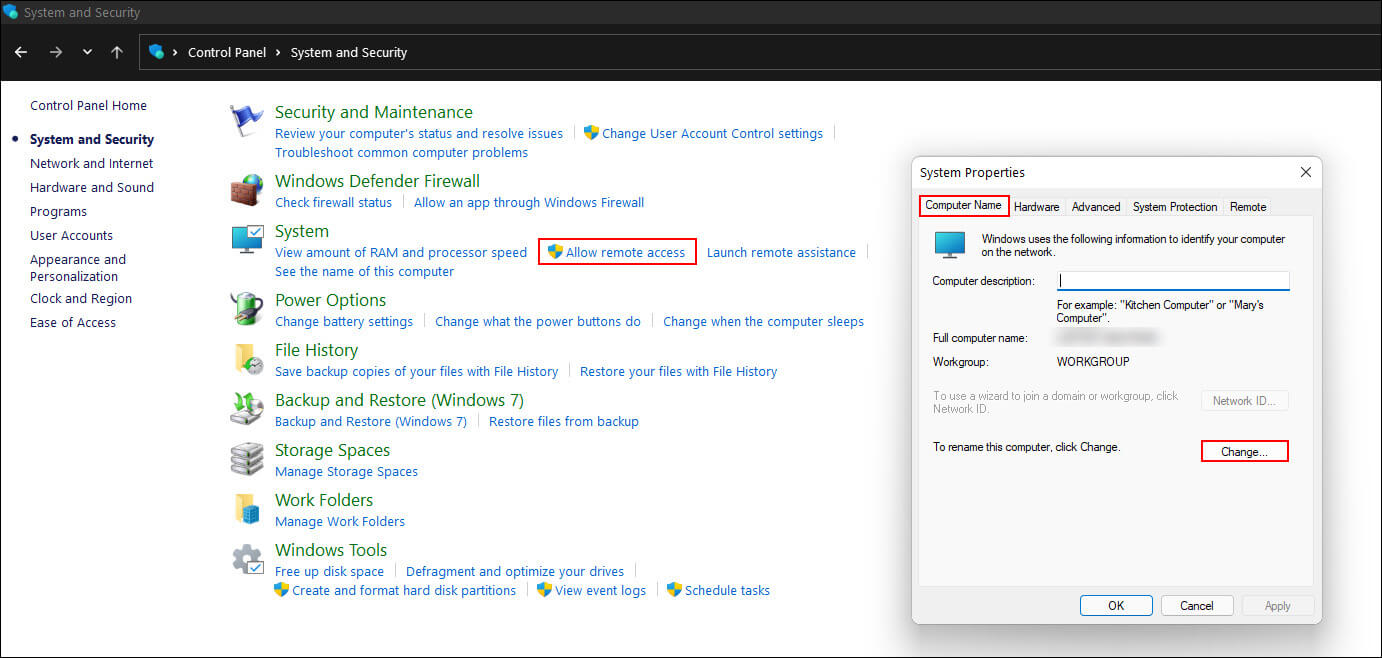The image size is (1382, 658).
Task: Click Restore files from backup
Action: (x=564, y=422)
